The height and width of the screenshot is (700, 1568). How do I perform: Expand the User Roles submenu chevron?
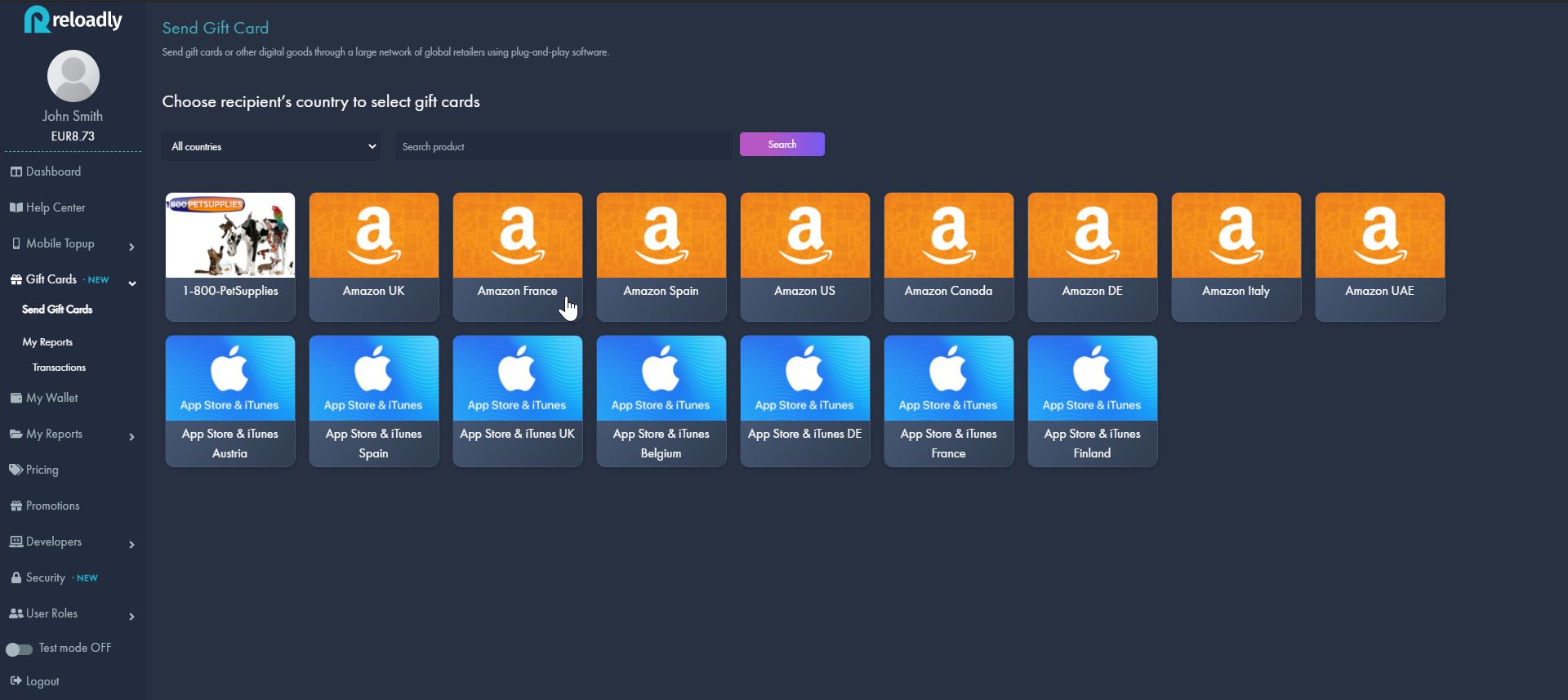pos(131,617)
